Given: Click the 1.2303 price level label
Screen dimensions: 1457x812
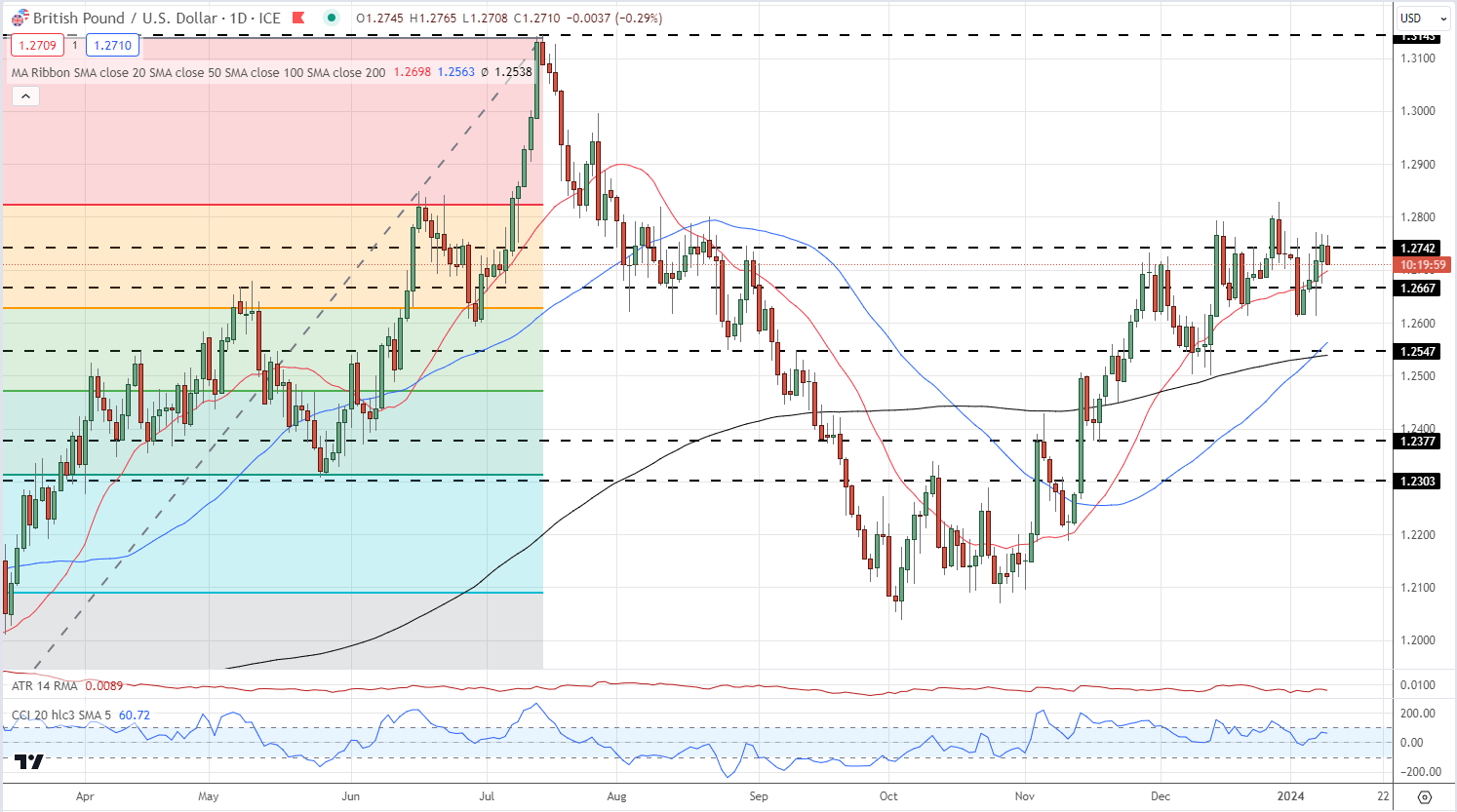Looking at the screenshot, I should (x=1417, y=481).
